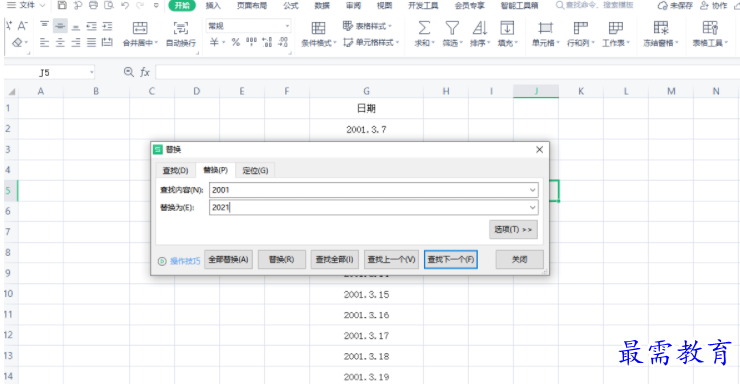
Task: Click the decrease decimal places icon
Action: [x=283, y=42]
